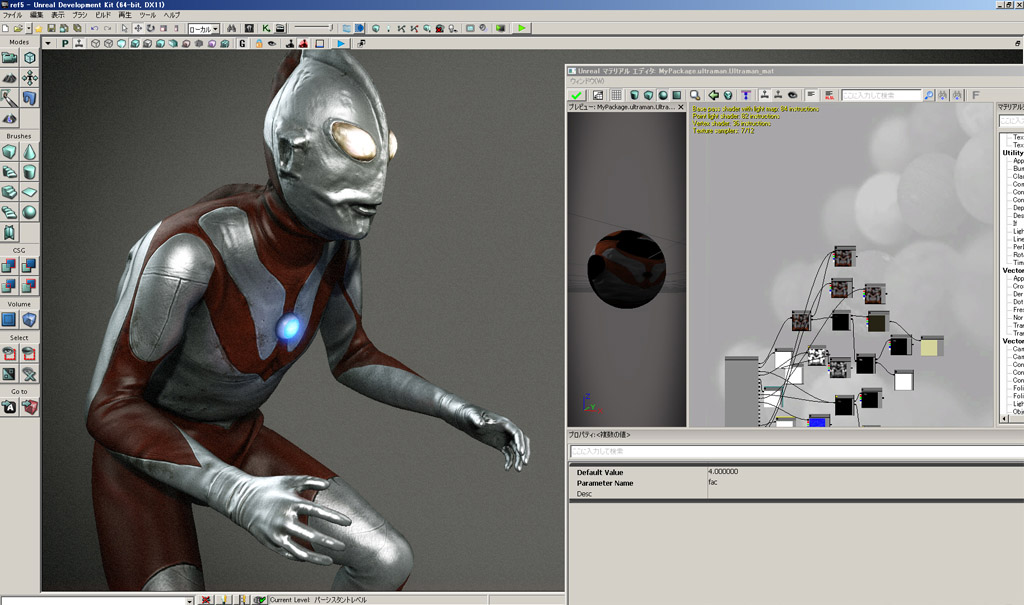The height and width of the screenshot is (605, 1024).
Task: Click the Home magnifier in material editor
Action: pos(695,95)
